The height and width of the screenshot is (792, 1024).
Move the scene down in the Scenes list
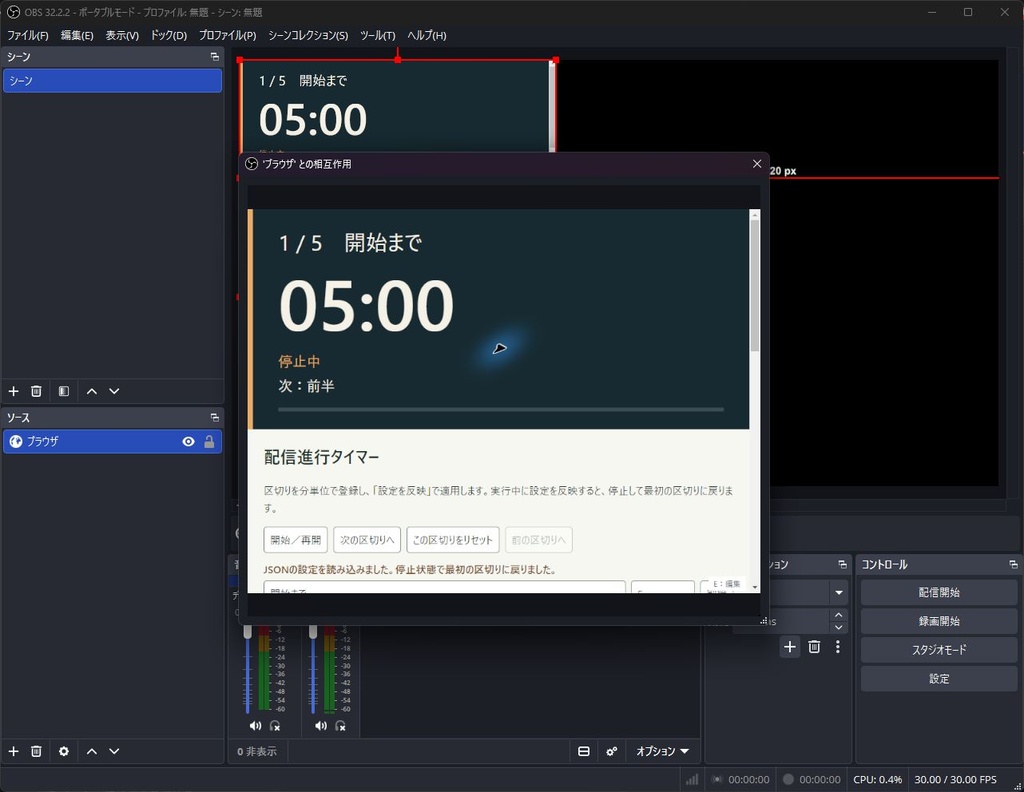114,391
